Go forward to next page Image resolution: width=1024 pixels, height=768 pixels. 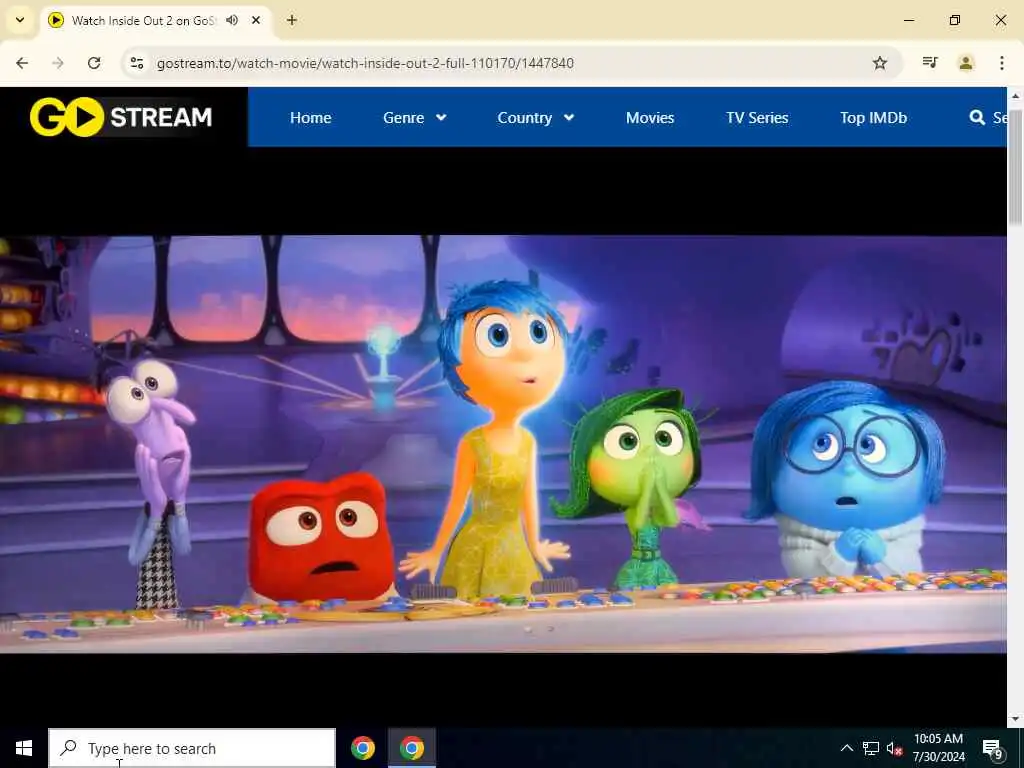pyautogui.click(x=58, y=63)
